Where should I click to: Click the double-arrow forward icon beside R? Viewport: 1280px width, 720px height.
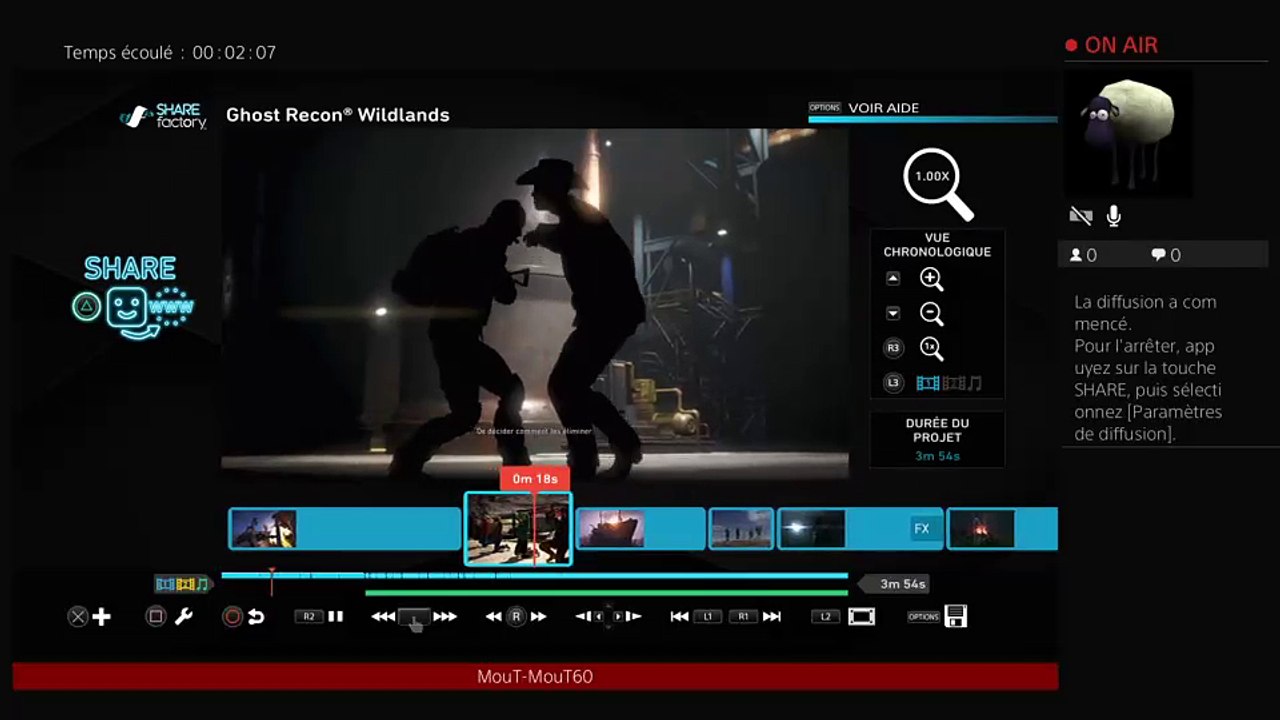[x=538, y=617]
